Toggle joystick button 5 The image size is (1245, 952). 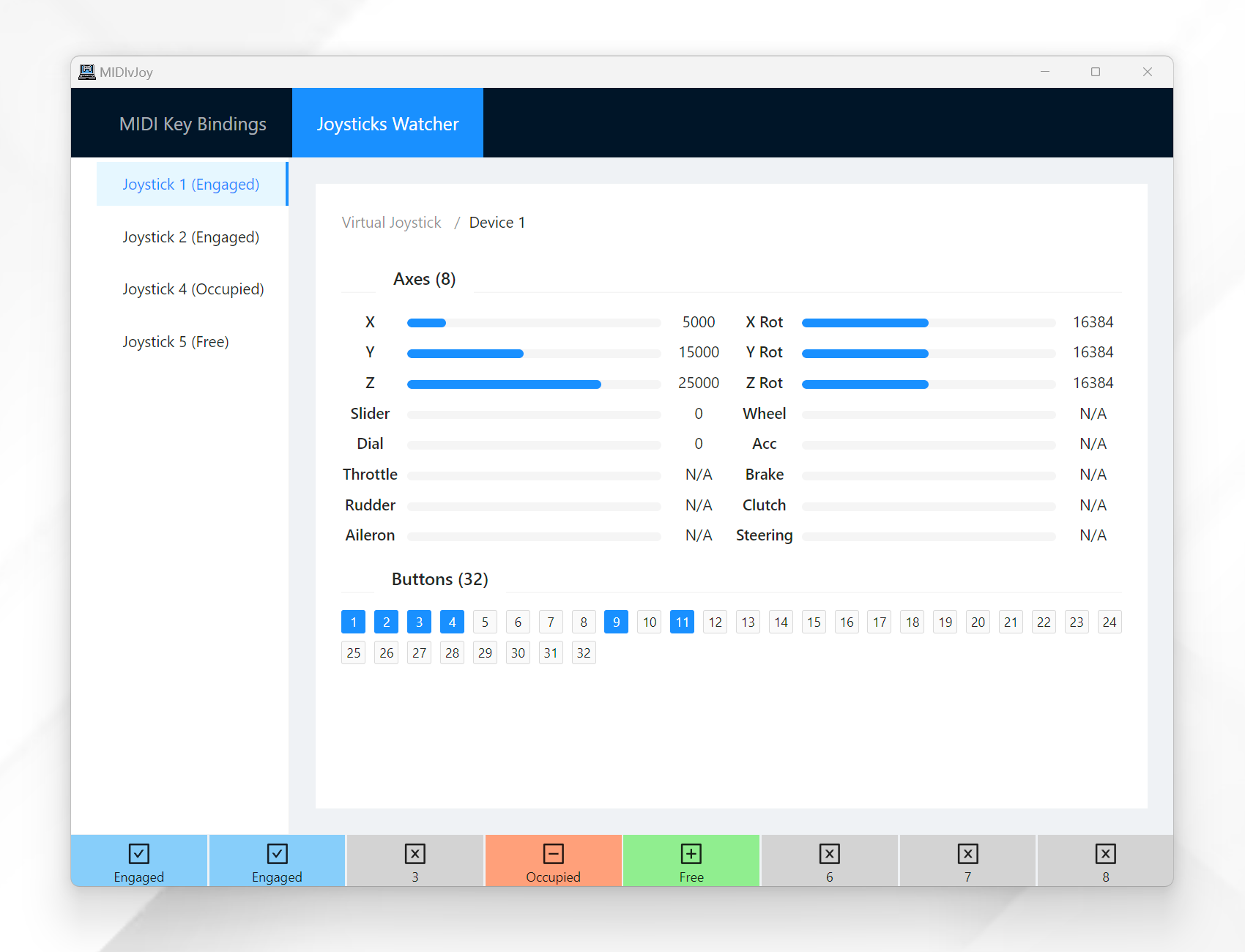pyautogui.click(x=485, y=622)
